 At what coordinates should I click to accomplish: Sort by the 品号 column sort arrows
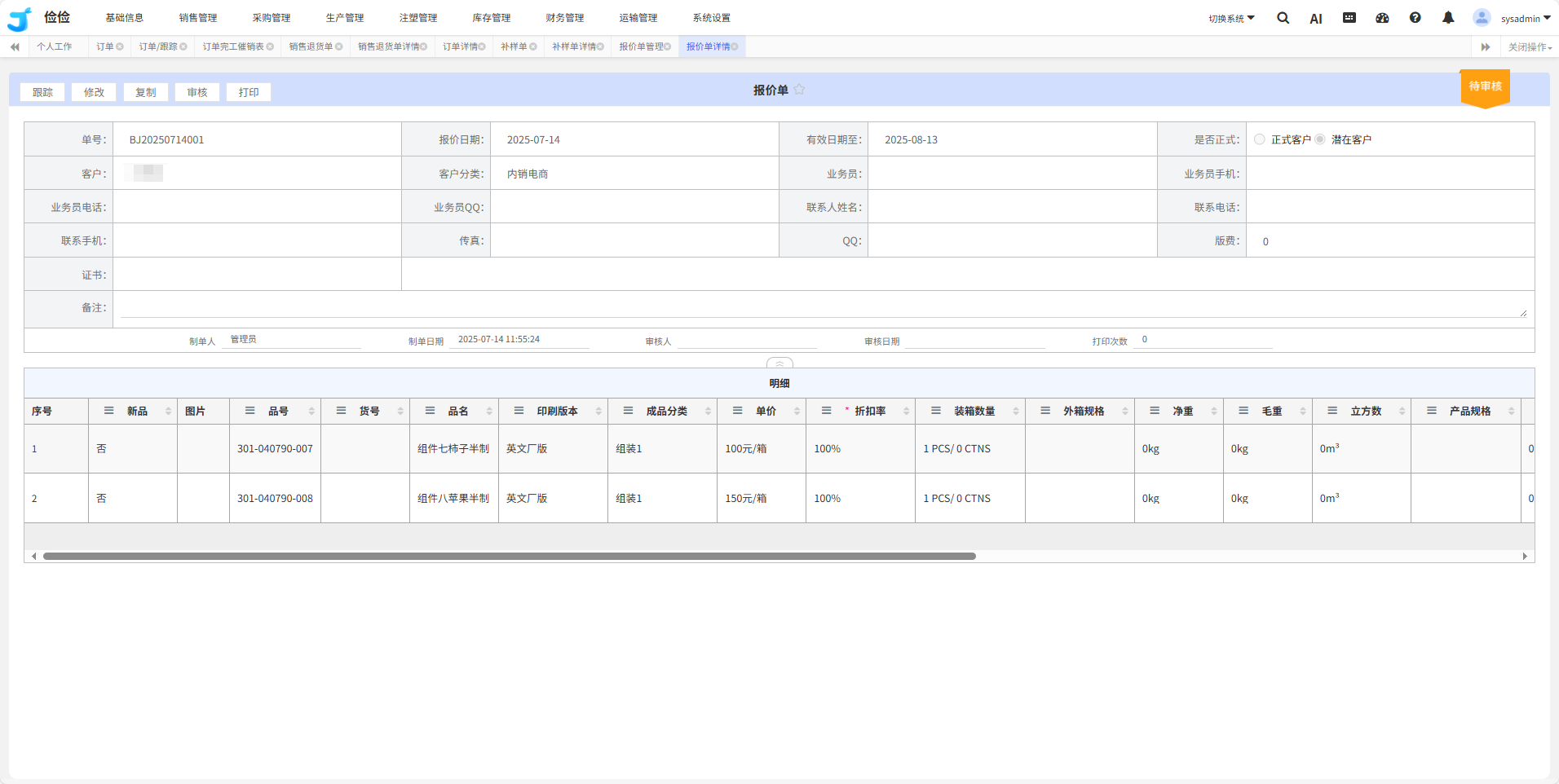tap(311, 412)
